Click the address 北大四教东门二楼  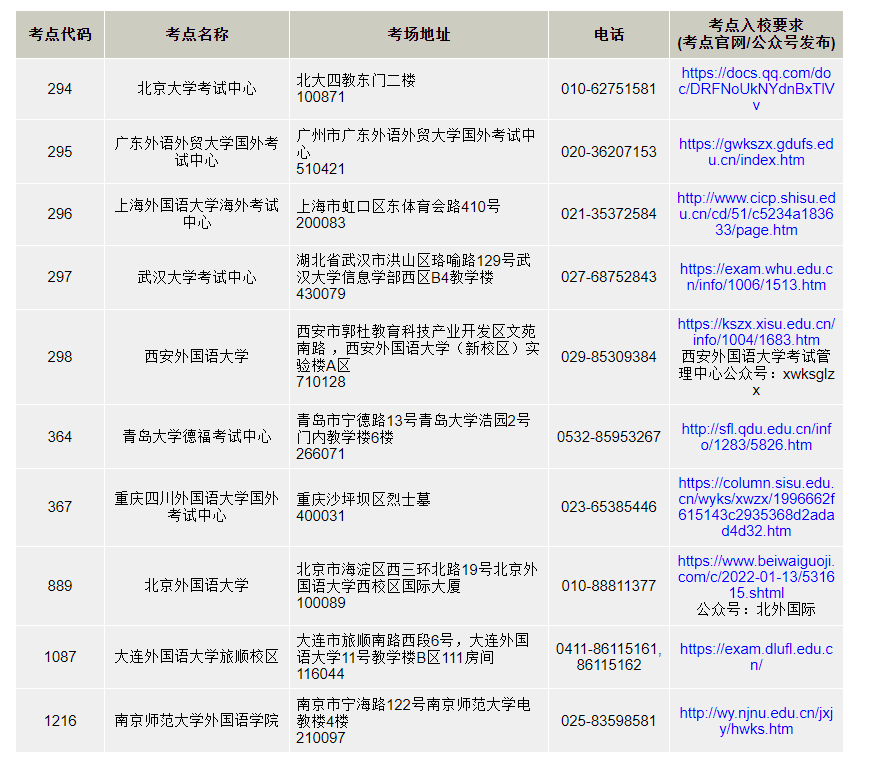[356, 81]
